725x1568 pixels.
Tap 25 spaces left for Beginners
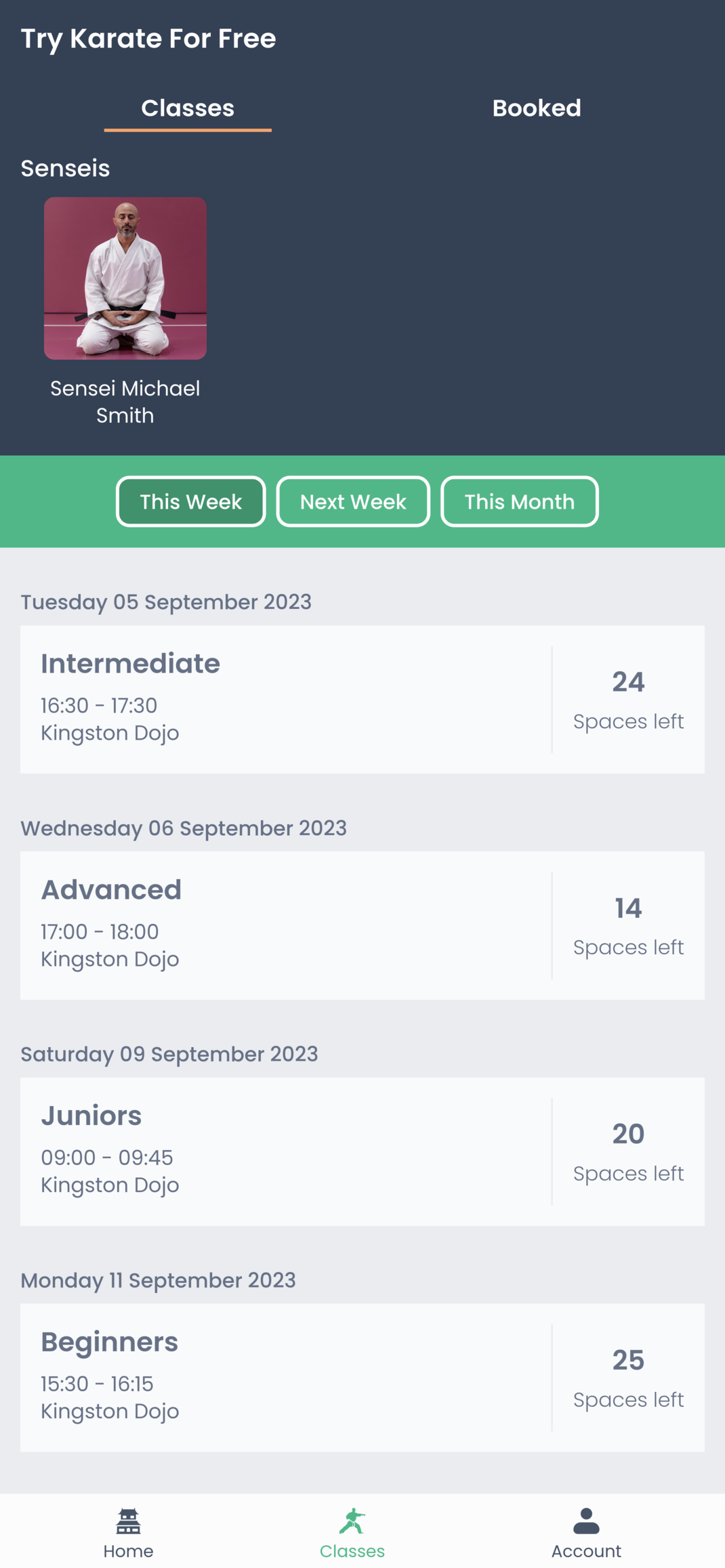628,1378
